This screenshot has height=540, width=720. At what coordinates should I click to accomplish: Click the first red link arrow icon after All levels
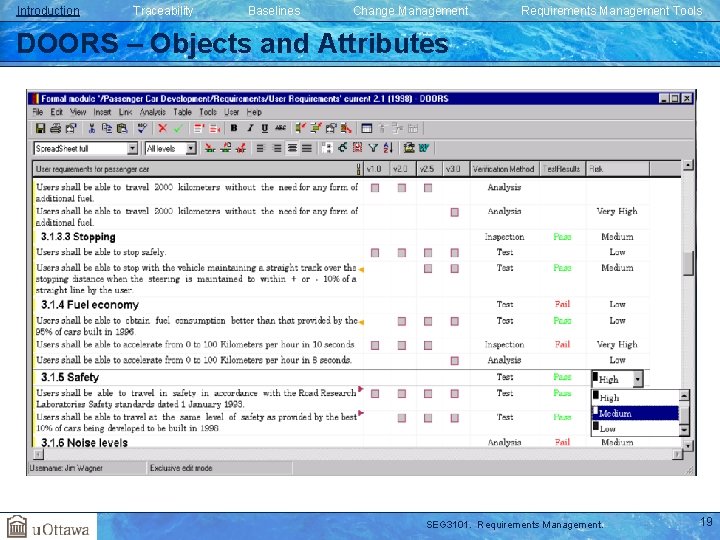pos(210,148)
